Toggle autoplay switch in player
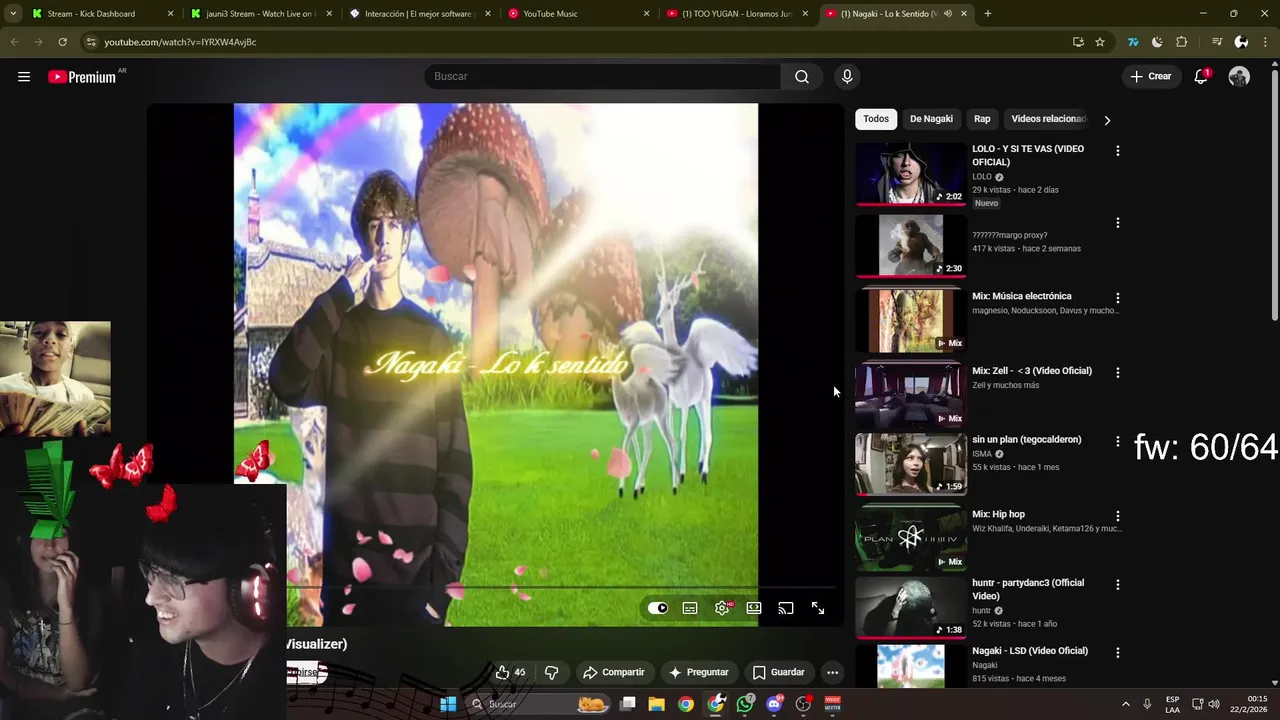Image resolution: width=1280 pixels, height=720 pixels. coord(657,608)
